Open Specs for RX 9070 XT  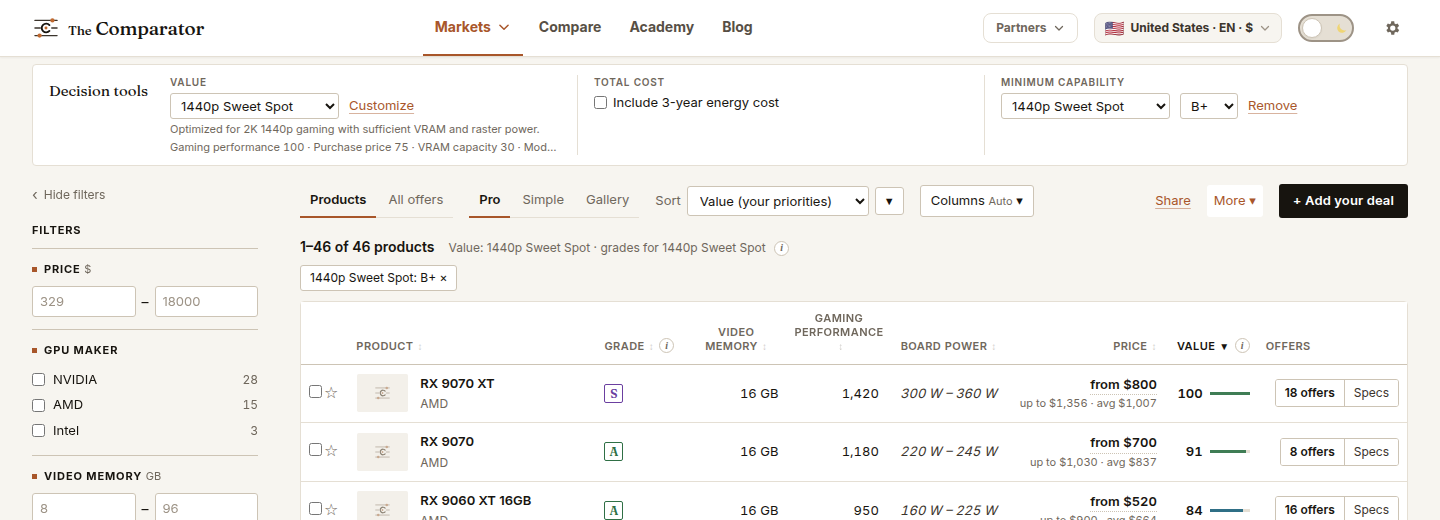(x=1371, y=393)
